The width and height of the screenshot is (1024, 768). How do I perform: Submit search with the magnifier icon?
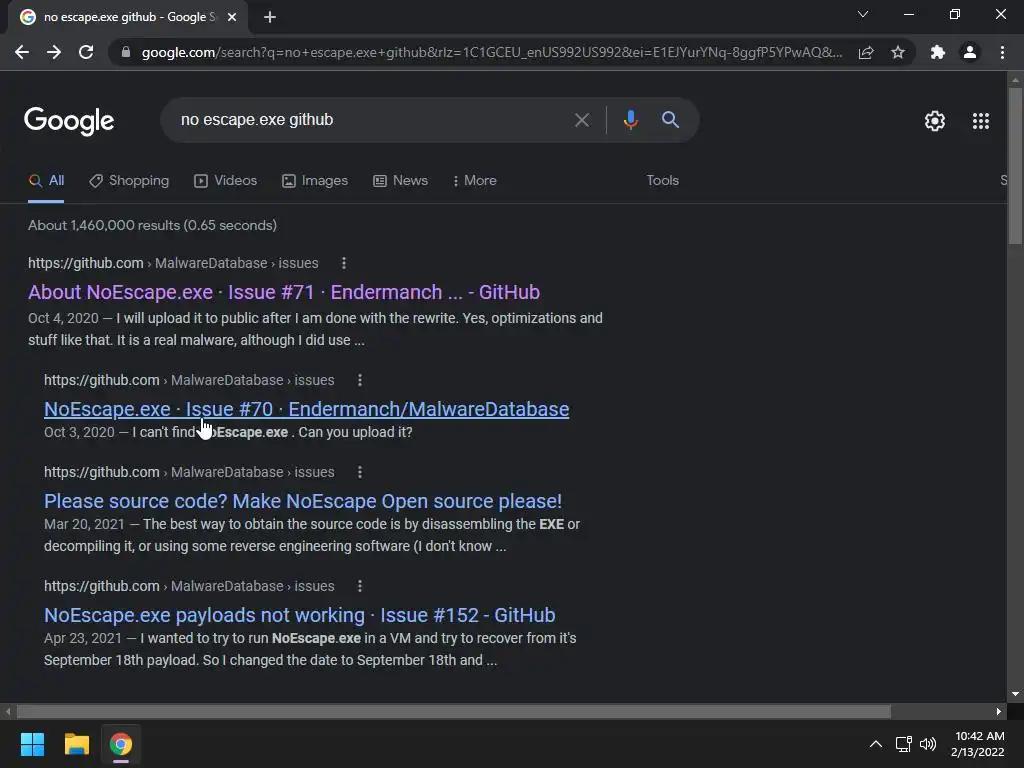[x=670, y=120]
